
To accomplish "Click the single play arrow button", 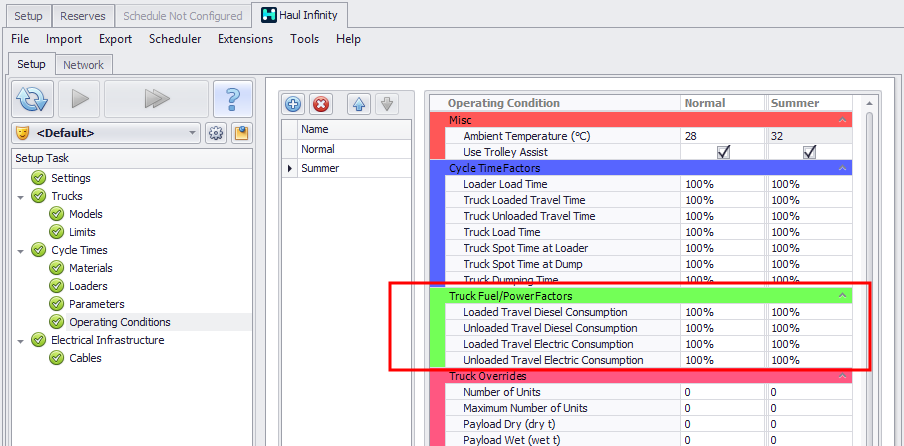I will click(79, 99).
